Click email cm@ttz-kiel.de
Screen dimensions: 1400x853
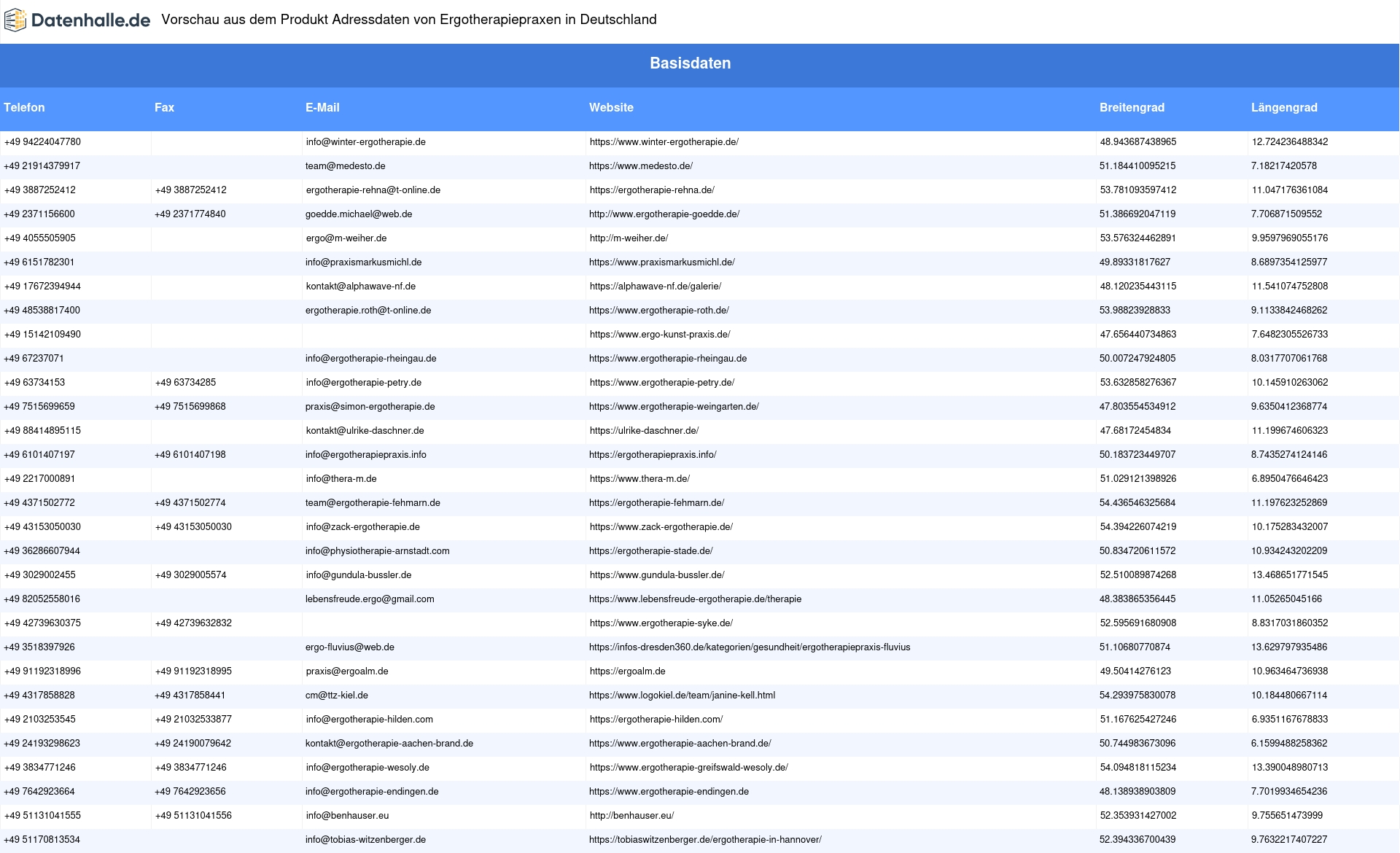click(x=336, y=696)
